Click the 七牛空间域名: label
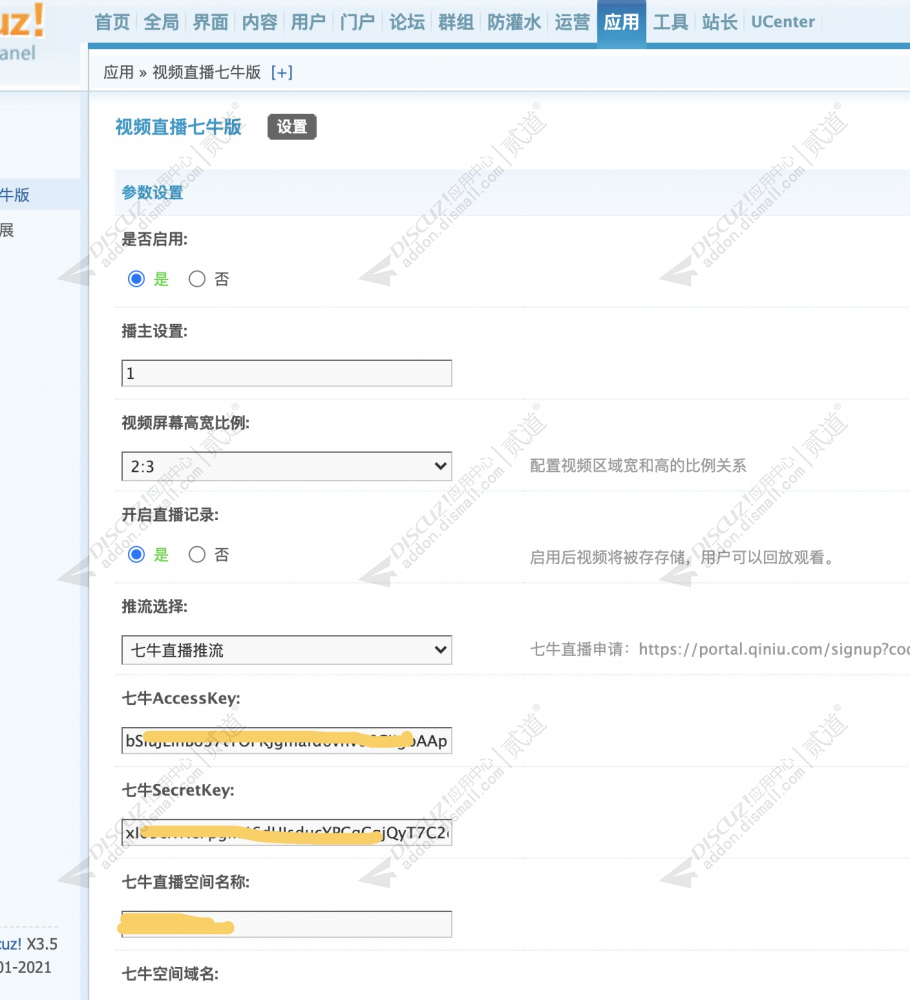The height and width of the screenshot is (1000, 910). pyautogui.click(x=170, y=974)
